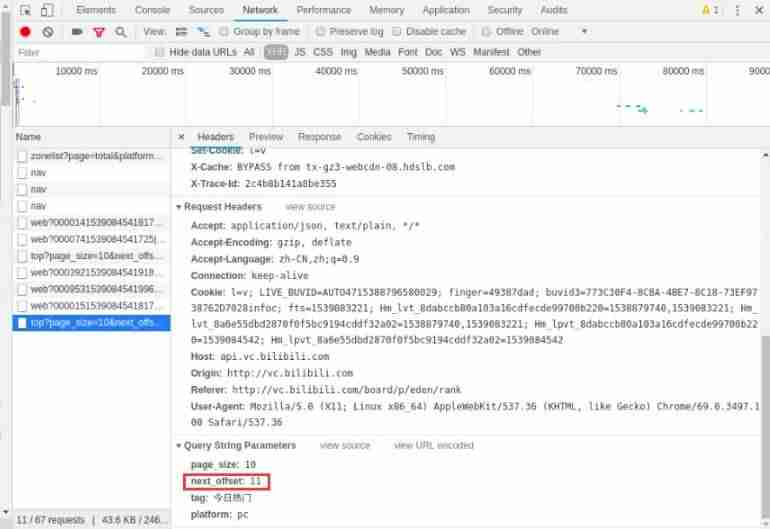Clear the network log with the clear icon
The height and width of the screenshot is (529, 770).
coord(48,32)
